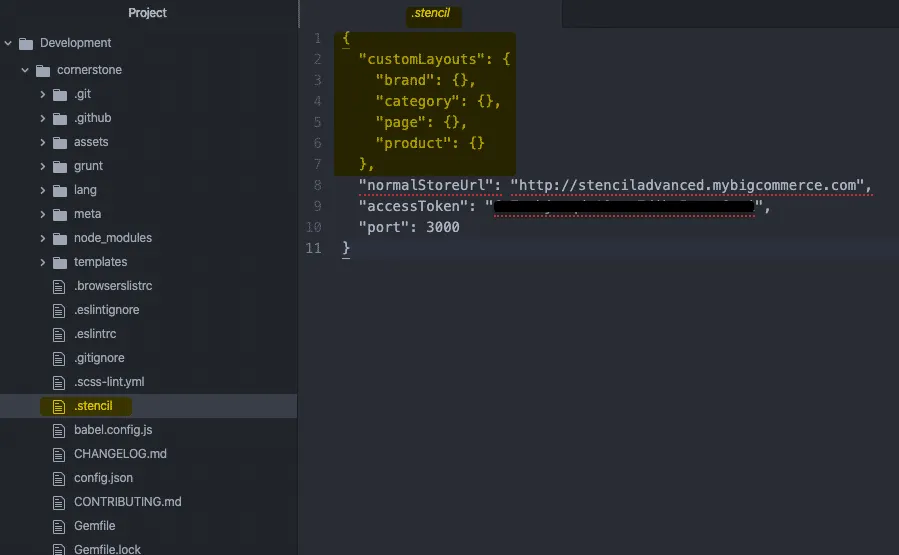Click the .gitignore file icon
The width and height of the screenshot is (899, 555).
(59, 359)
